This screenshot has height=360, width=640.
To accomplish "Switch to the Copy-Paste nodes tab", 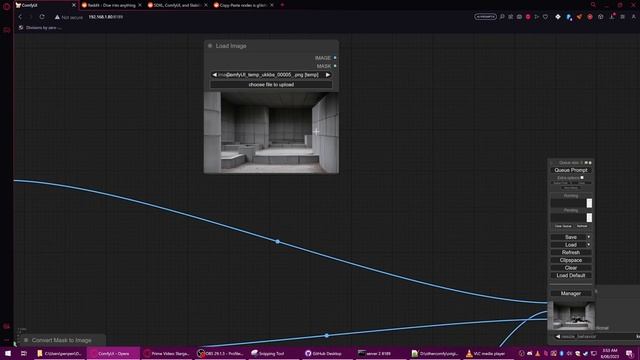I will [242, 5].
